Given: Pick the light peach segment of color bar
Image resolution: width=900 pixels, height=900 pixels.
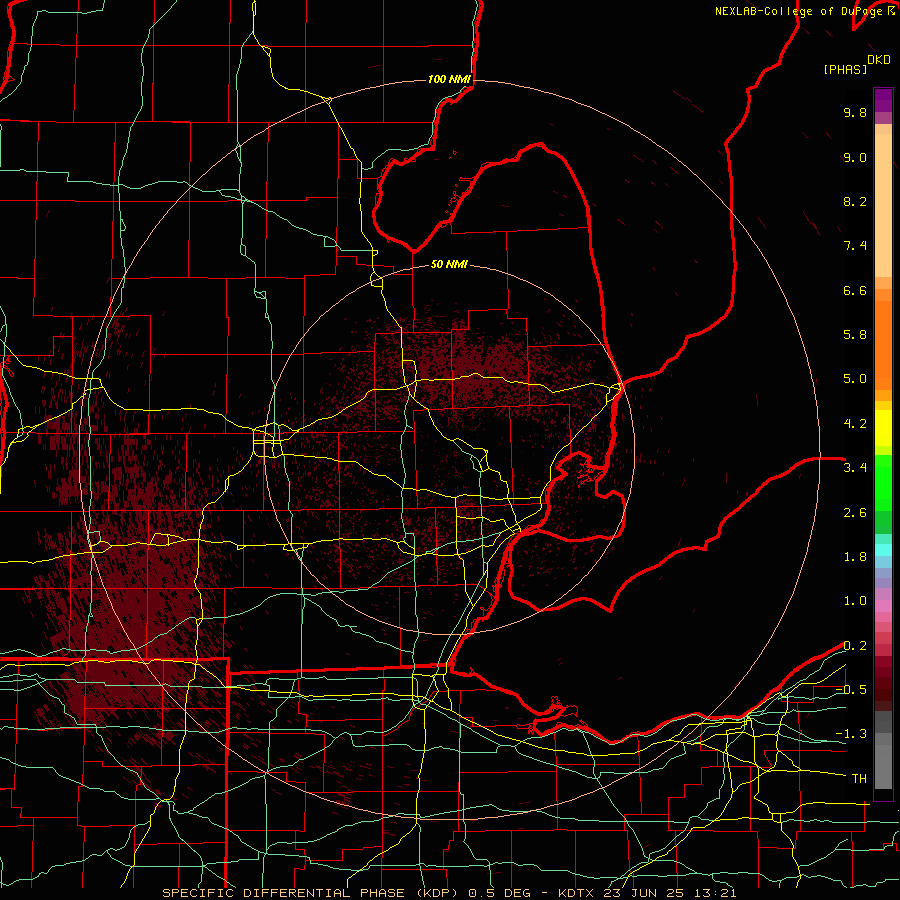Looking at the screenshot, I should pos(883,207).
